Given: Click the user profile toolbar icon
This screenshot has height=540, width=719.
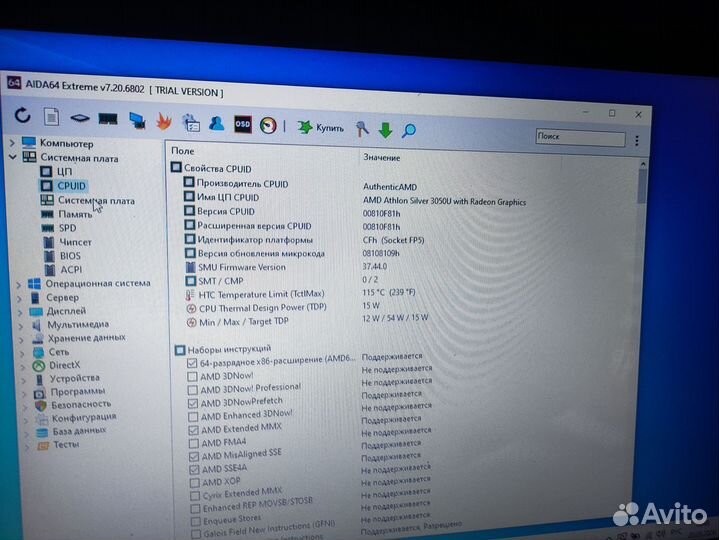Looking at the screenshot, I should pyautogui.click(x=216, y=123).
